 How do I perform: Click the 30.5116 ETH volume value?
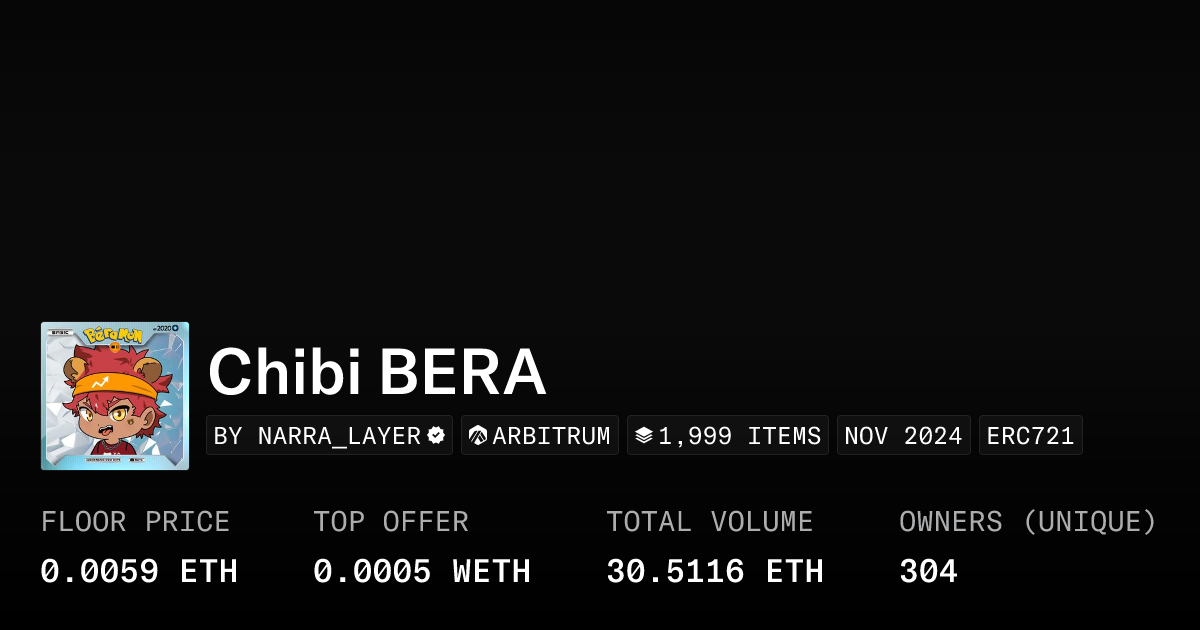[x=715, y=571]
